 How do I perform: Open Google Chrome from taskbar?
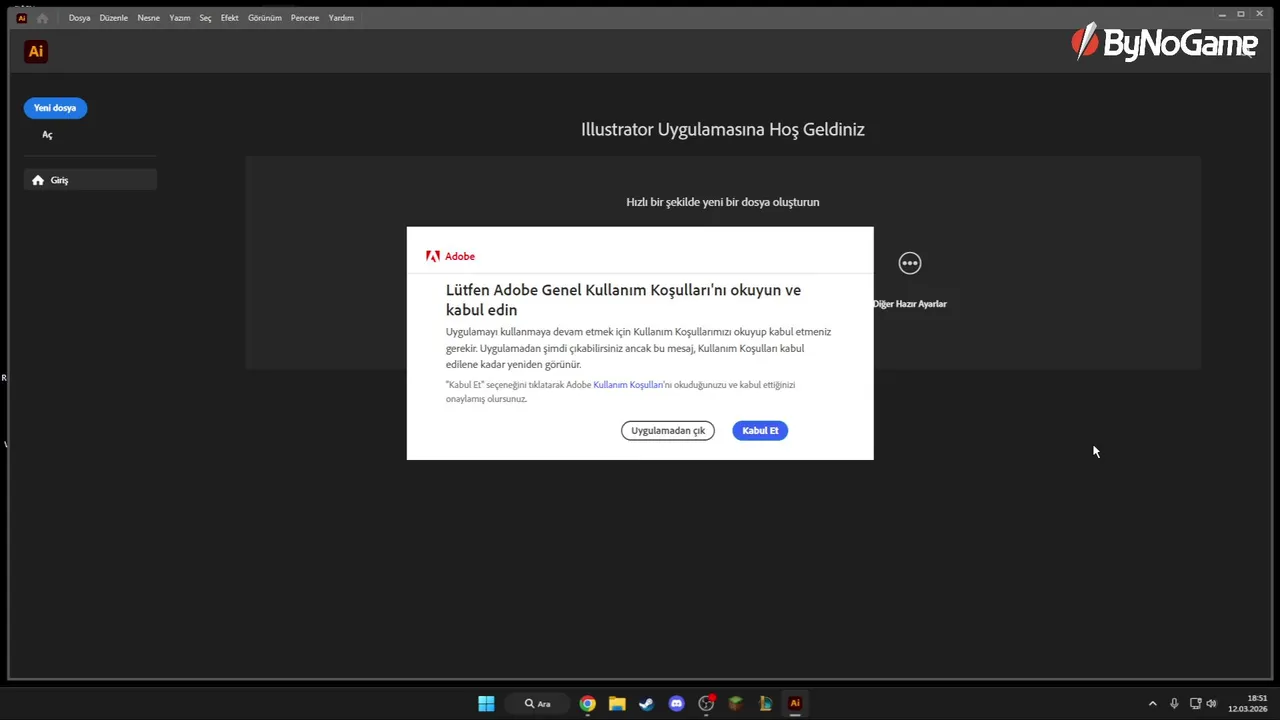click(x=588, y=703)
